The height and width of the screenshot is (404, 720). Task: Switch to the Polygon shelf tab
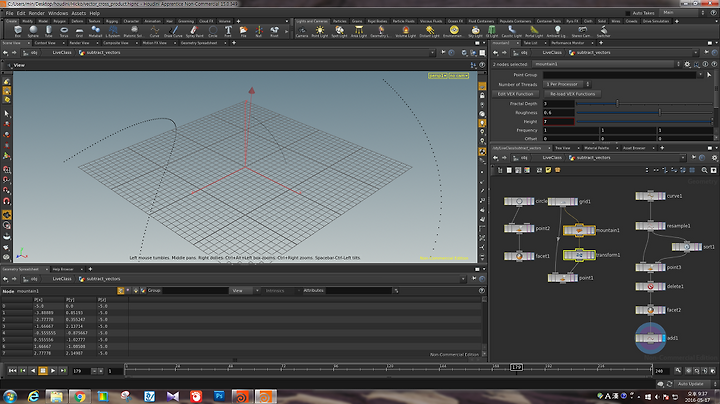point(60,21)
